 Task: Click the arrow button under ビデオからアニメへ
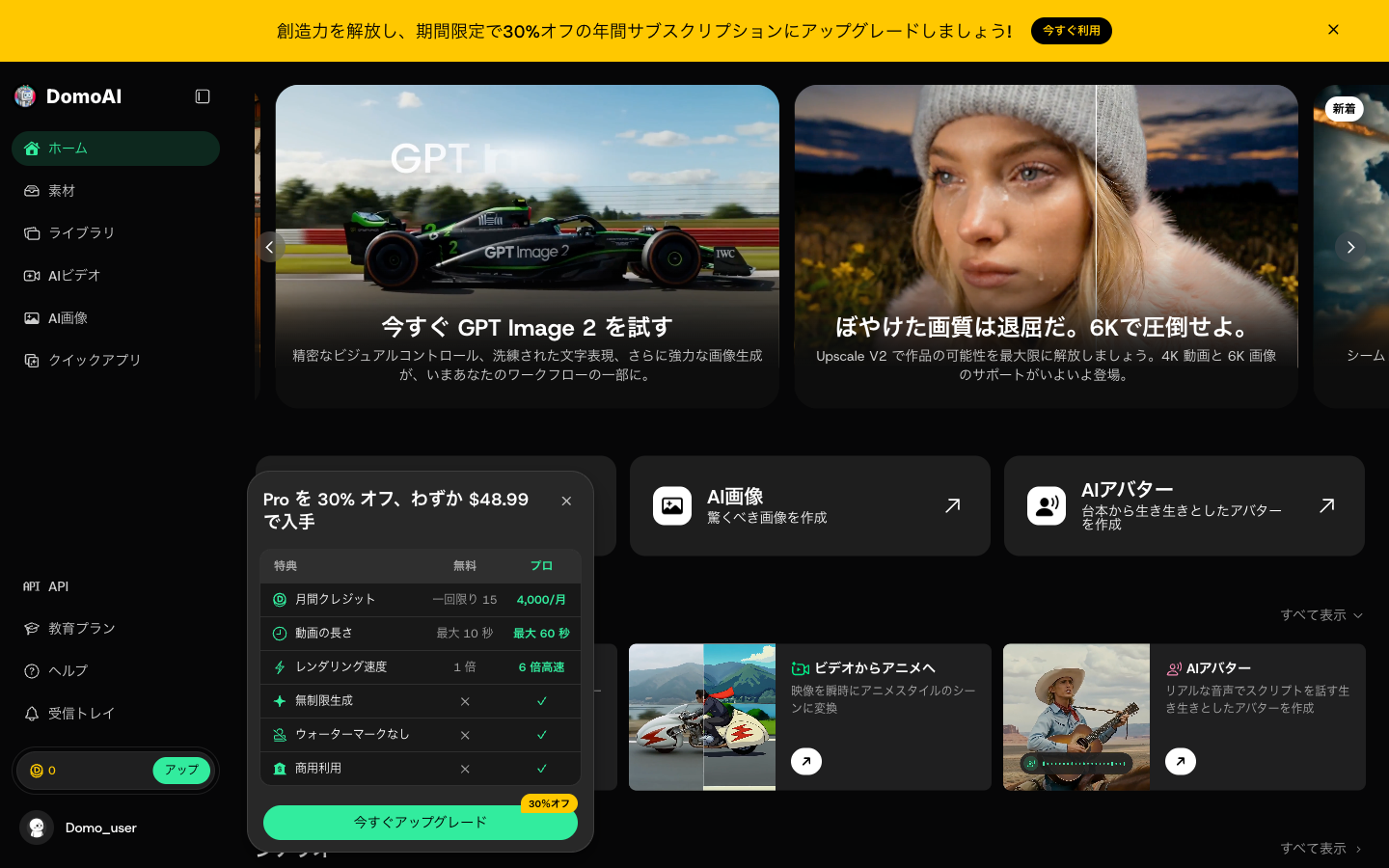[x=806, y=761]
